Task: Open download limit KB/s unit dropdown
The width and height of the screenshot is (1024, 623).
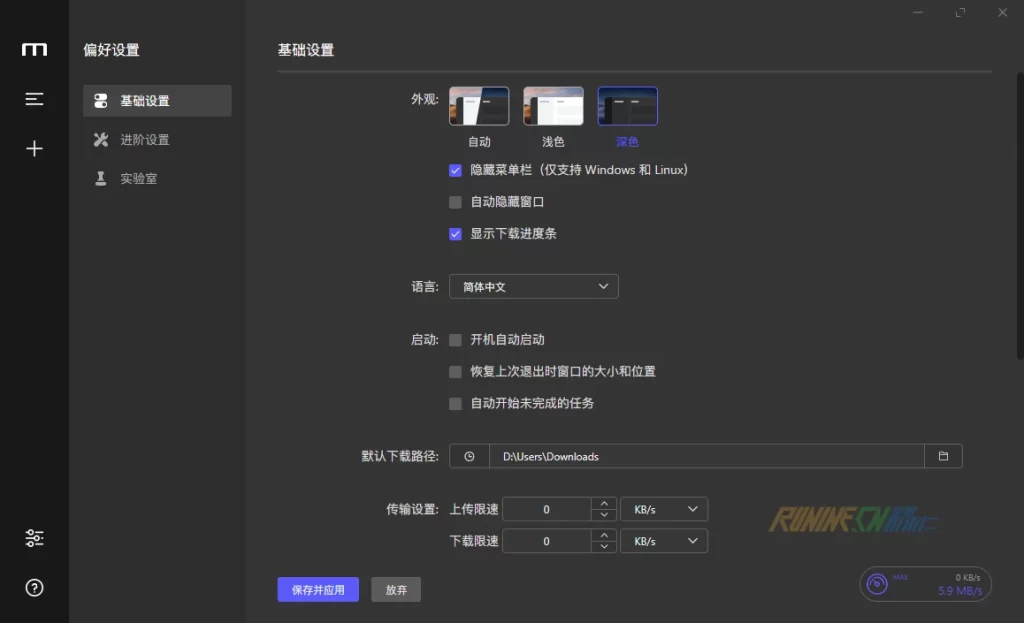Action: point(663,541)
